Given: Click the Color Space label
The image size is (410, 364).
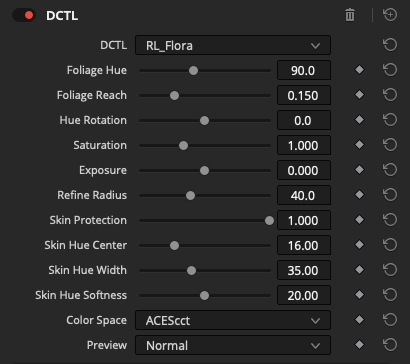Looking at the screenshot, I should click(x=97, y=320).
